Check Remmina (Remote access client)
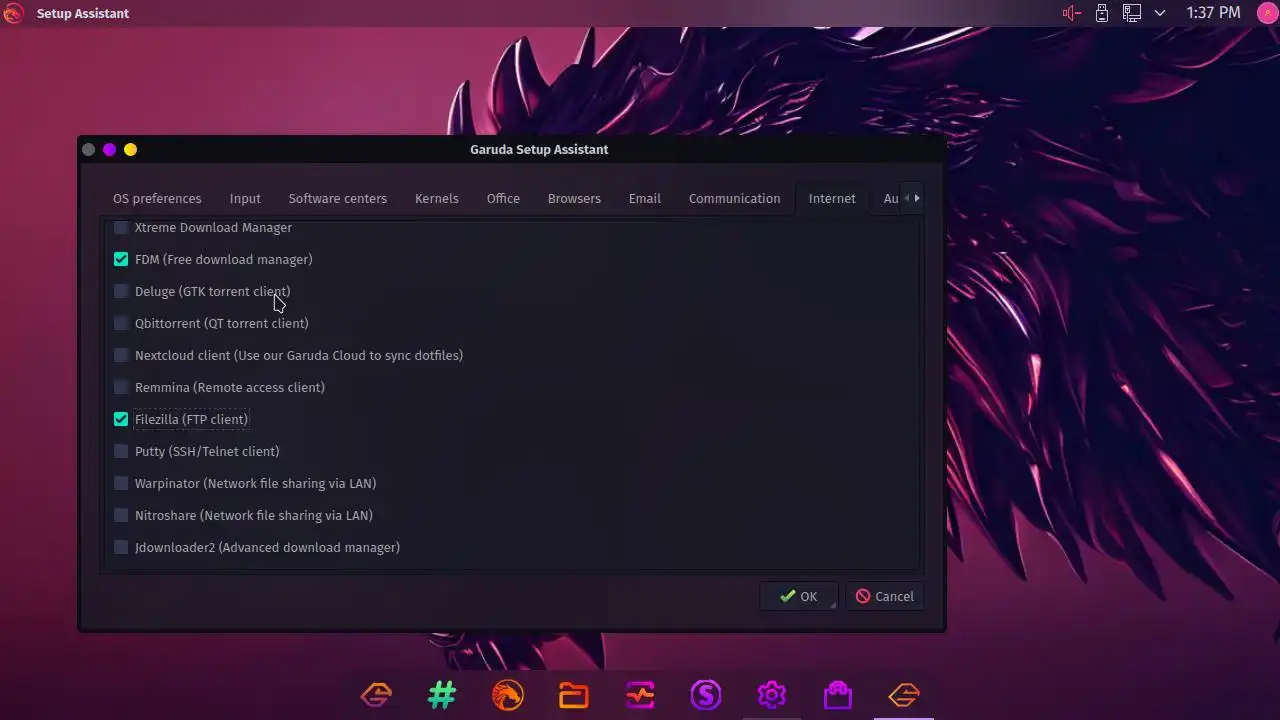Screen dimensions: 1280x720 point(121,387)
